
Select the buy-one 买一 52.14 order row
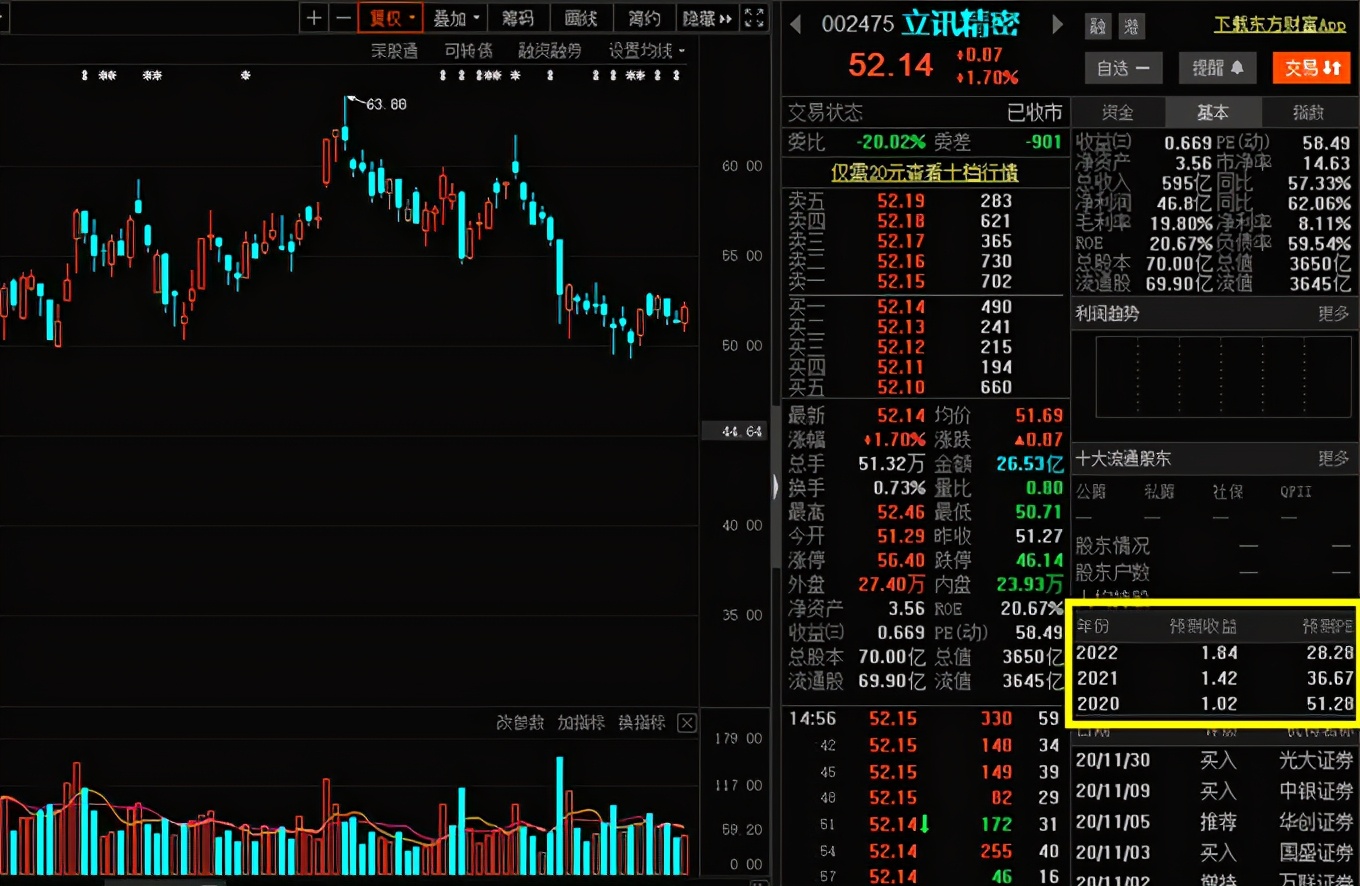click(924, 307)
